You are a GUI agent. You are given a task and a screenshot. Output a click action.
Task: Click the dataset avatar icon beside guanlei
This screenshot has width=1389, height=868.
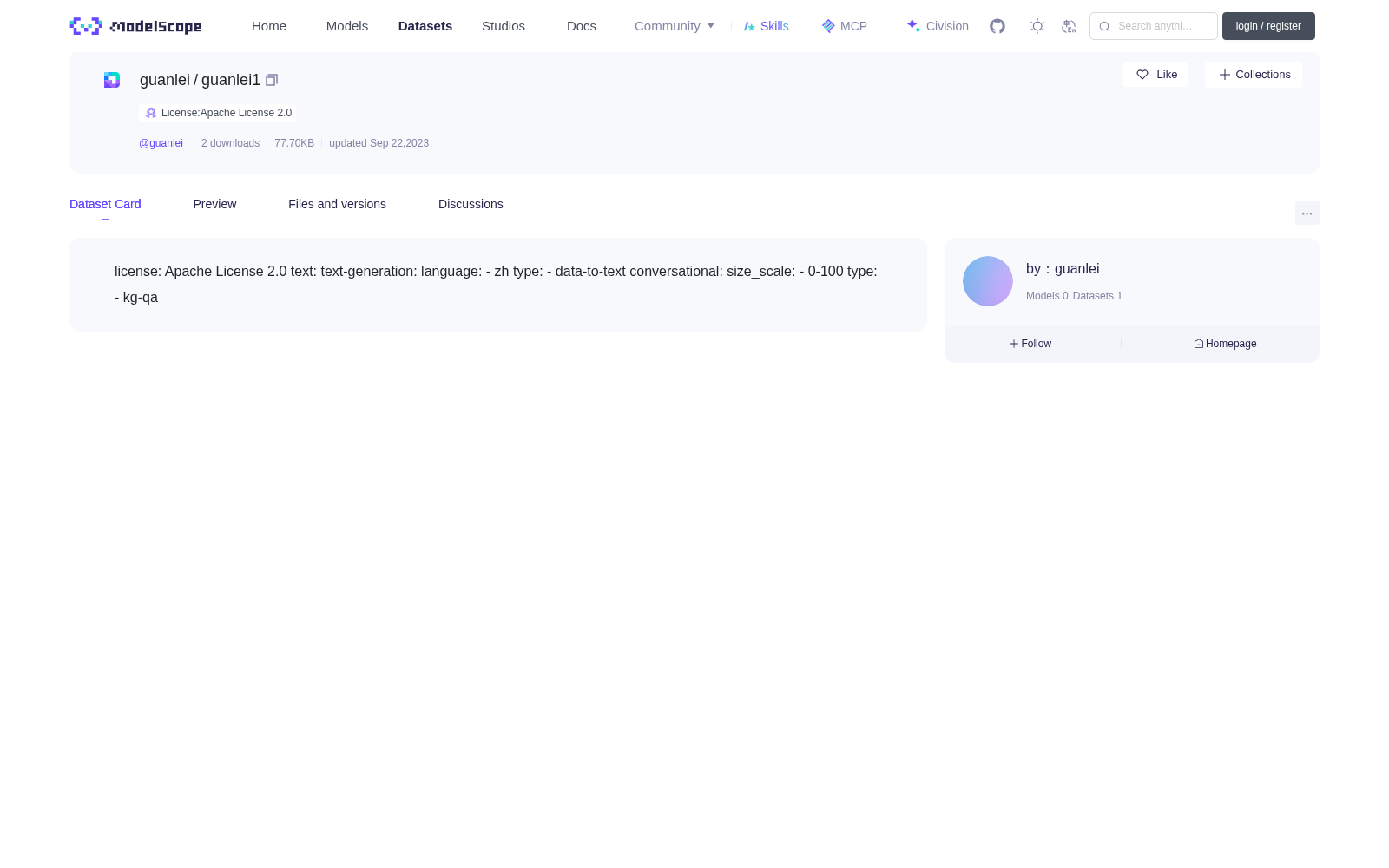coord(112,80)
